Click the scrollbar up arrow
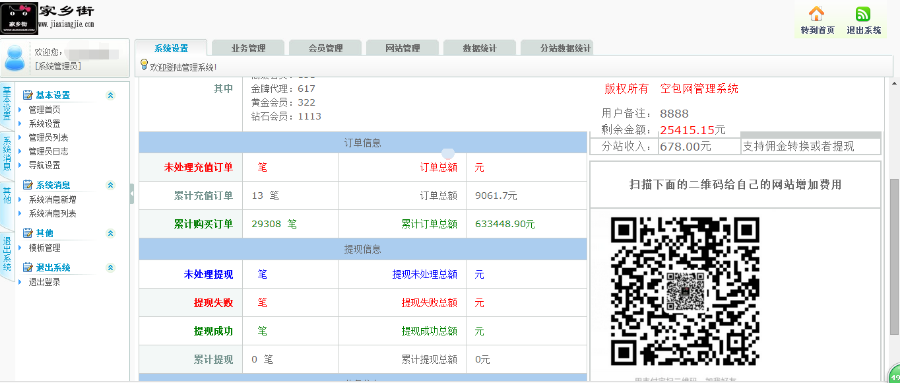 (894, 84)
